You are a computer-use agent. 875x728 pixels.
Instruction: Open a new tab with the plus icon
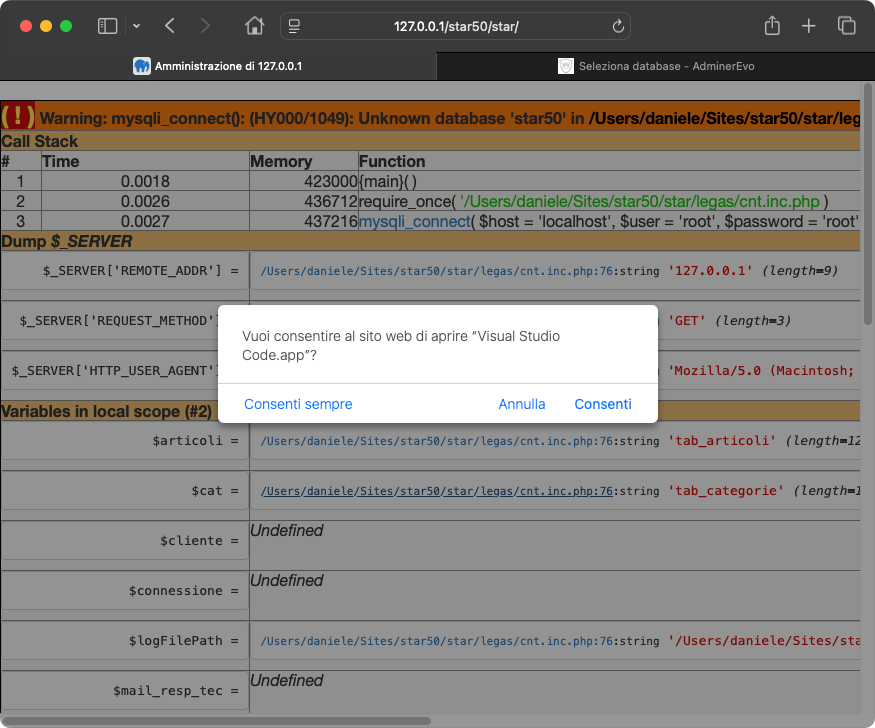tap(809, 26)
